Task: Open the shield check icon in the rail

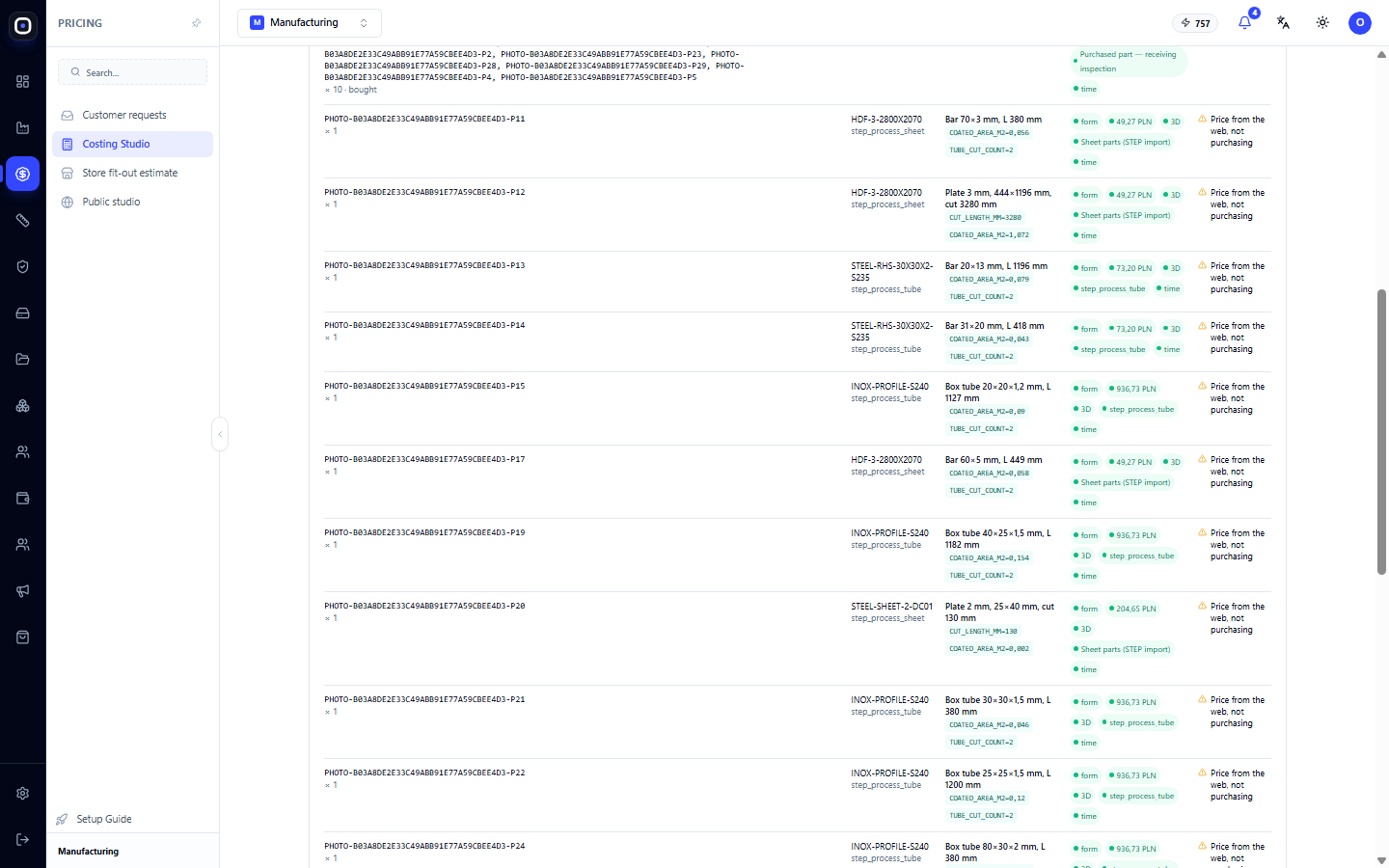Action: tap(23, 267)
